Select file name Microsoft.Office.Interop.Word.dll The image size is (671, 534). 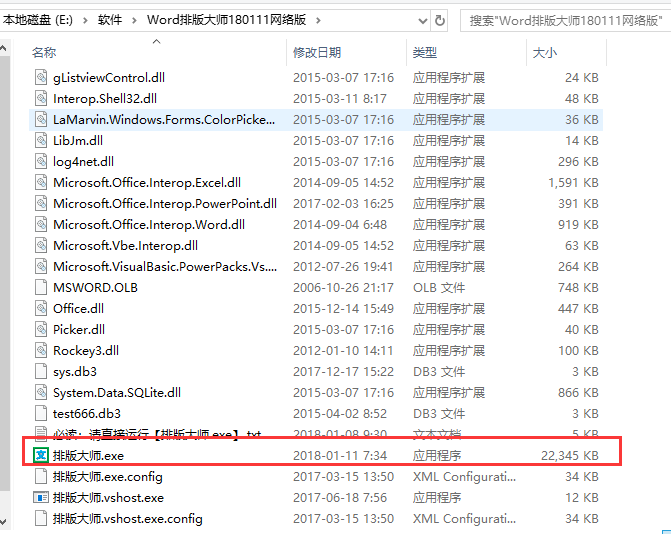(149, 224)
